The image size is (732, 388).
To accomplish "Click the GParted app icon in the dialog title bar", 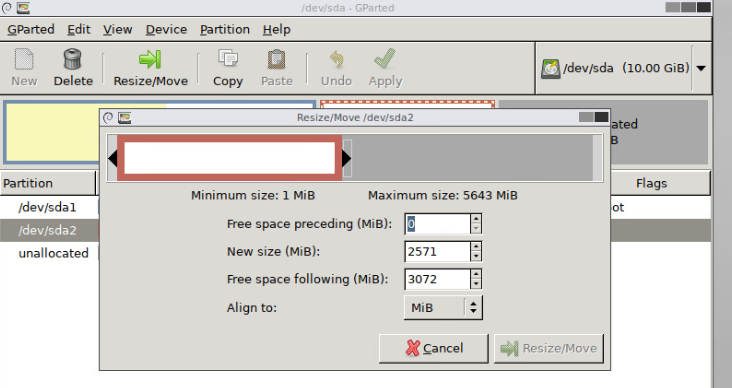I will click(125, 118).
